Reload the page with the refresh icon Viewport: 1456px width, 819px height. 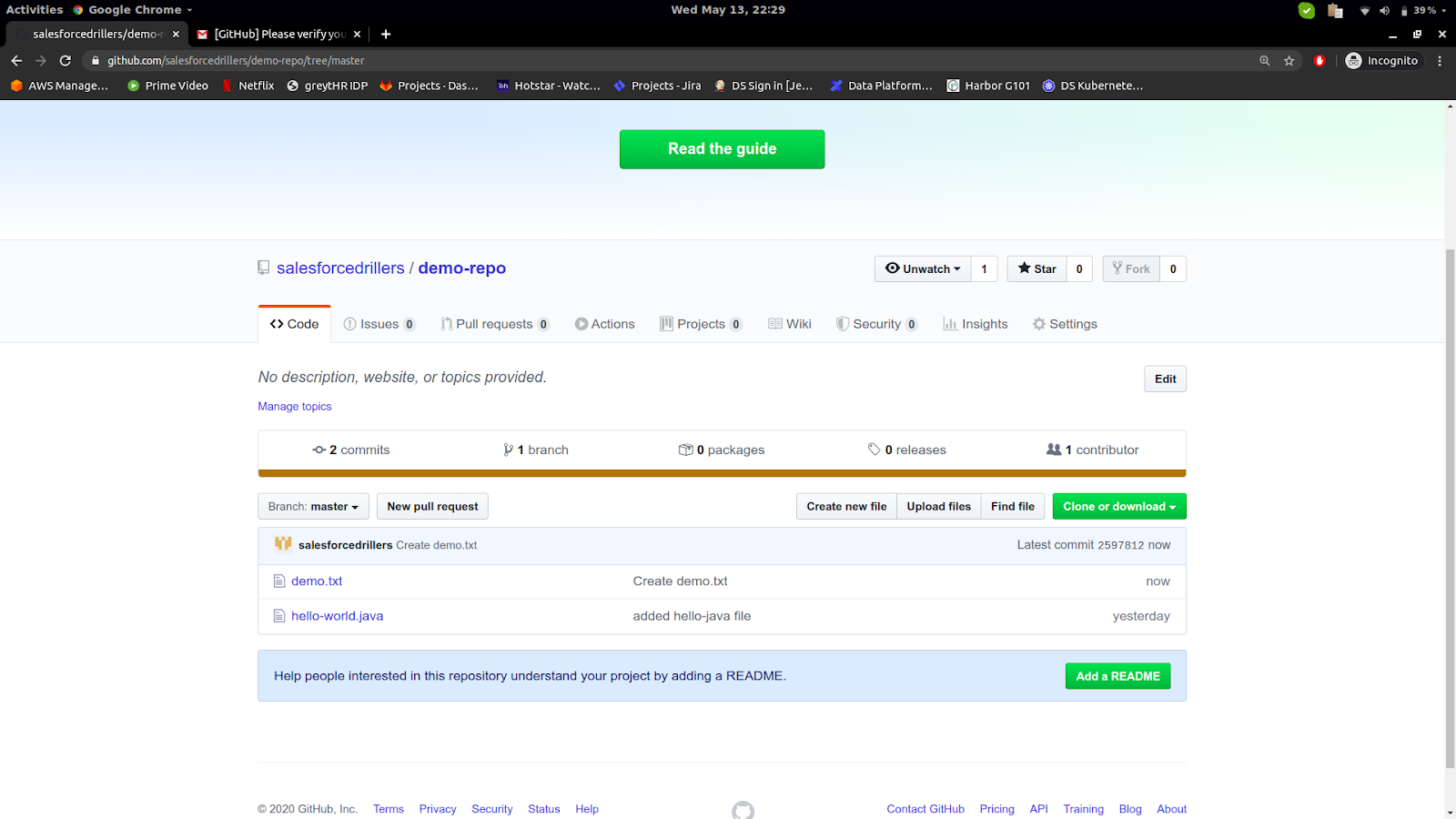point(66,61)
